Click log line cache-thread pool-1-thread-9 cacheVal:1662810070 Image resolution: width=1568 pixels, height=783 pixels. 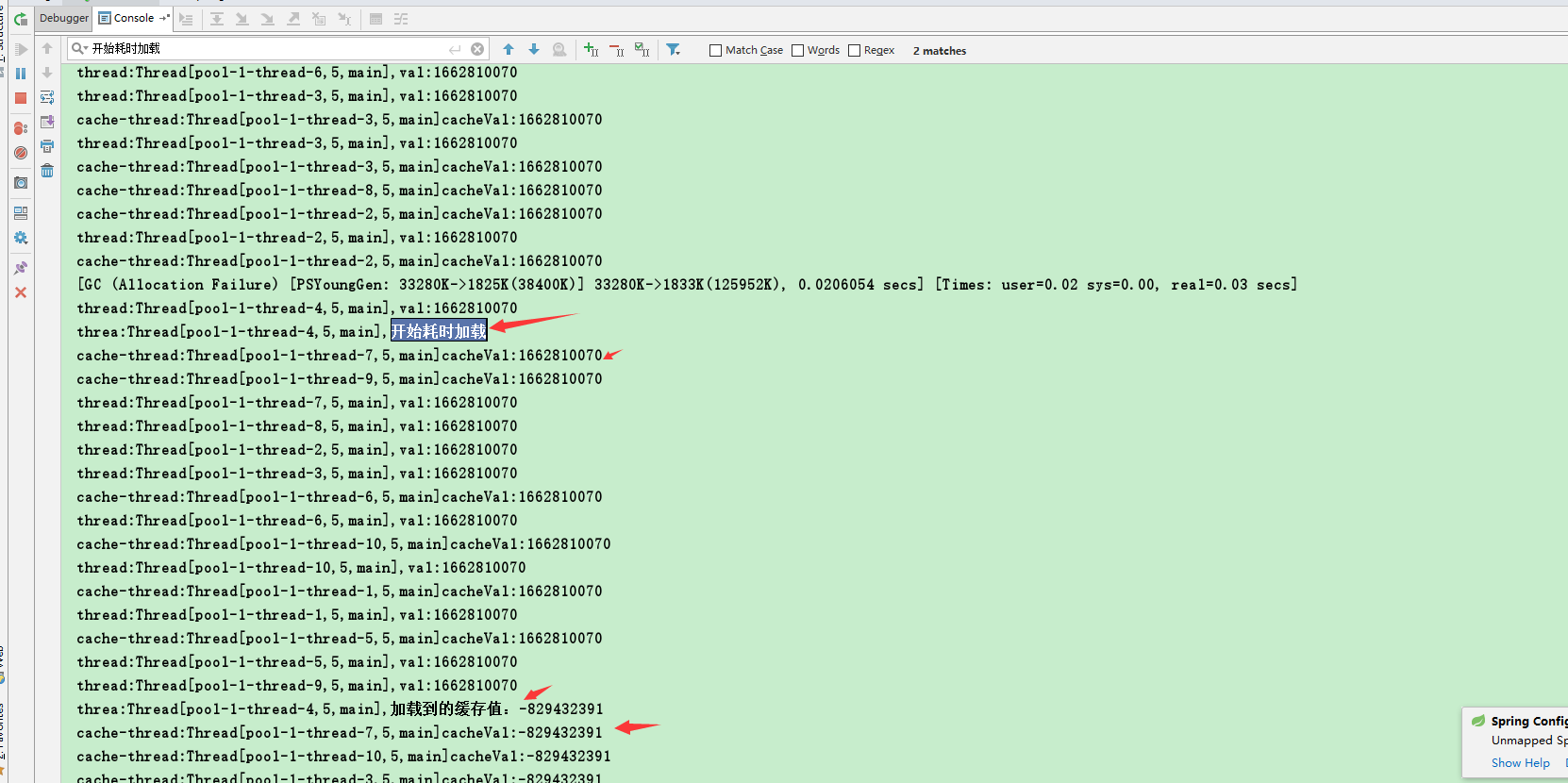[340, 378]
